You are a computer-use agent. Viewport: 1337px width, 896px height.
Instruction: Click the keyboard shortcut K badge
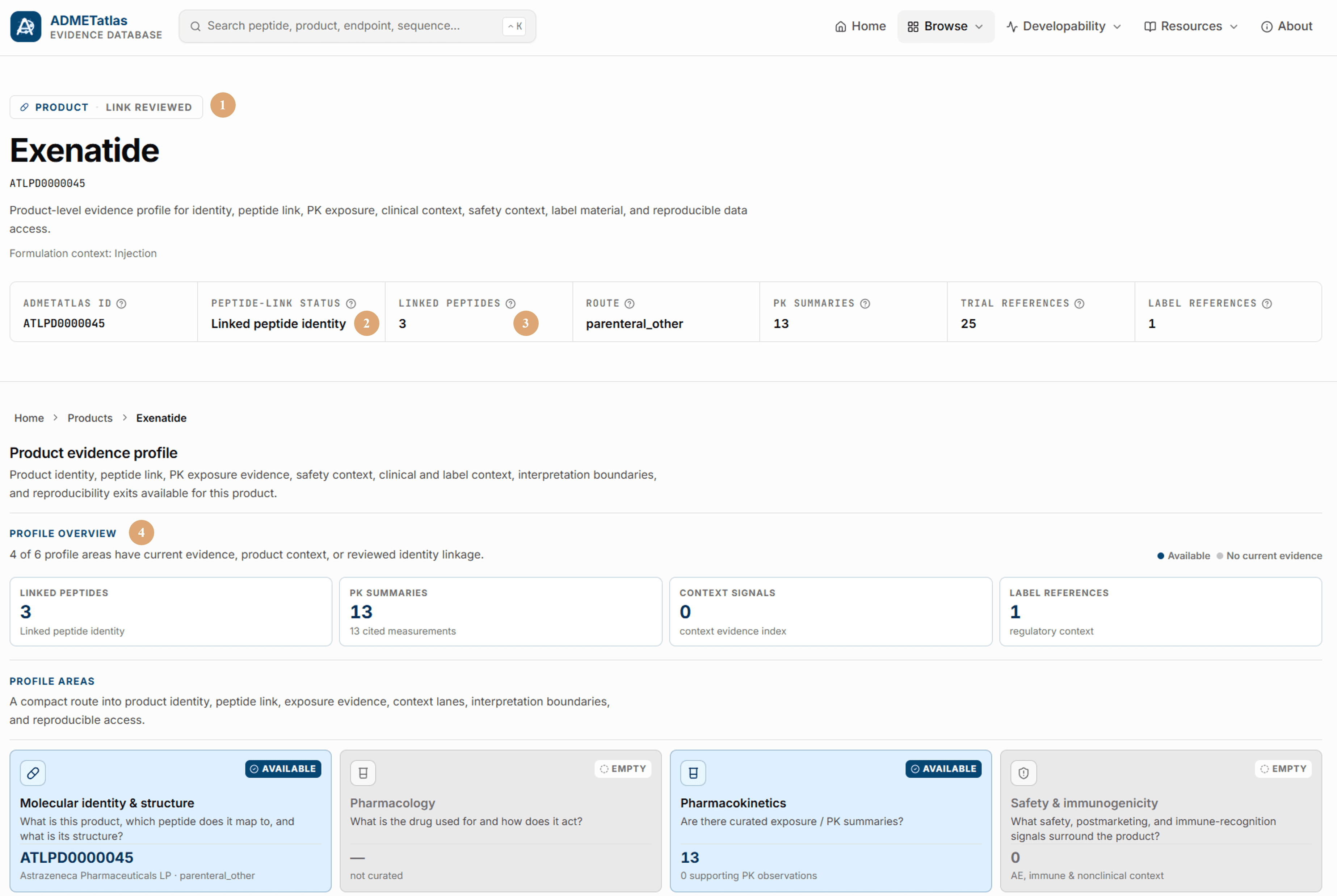pos(514,26)
